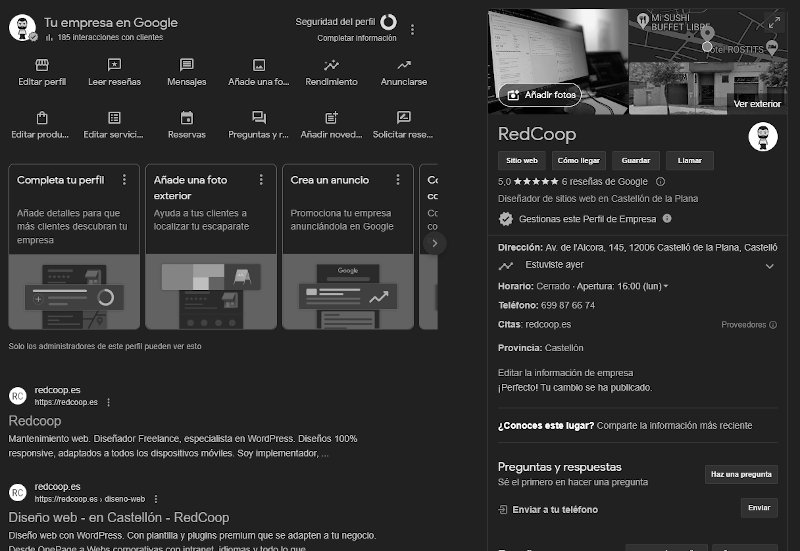Open Leer reseñas star icon
The width and height of the screenshot is (800, 551).
114,65
